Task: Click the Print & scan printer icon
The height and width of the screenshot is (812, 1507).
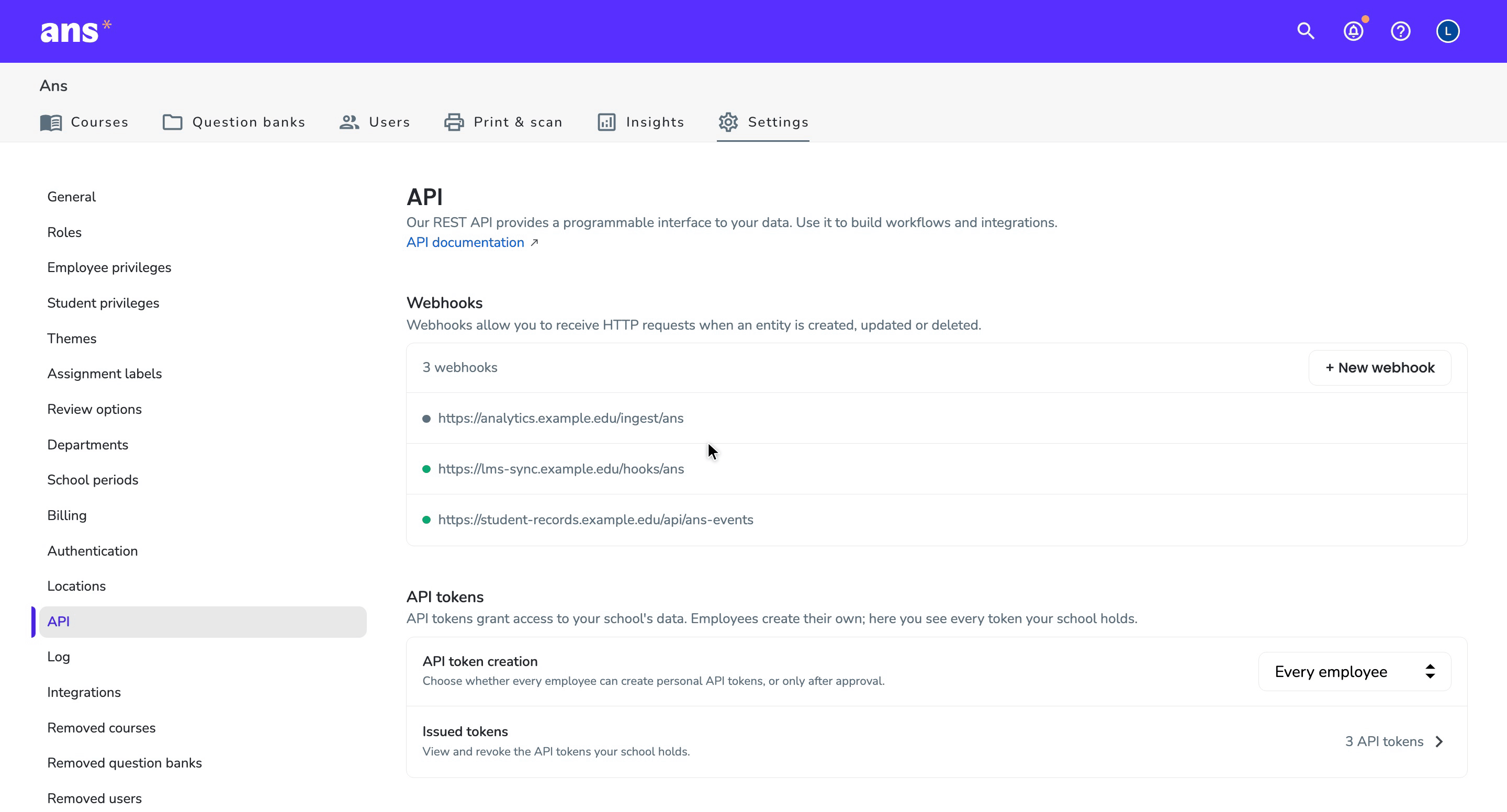Action: click(x=454, y=122)
